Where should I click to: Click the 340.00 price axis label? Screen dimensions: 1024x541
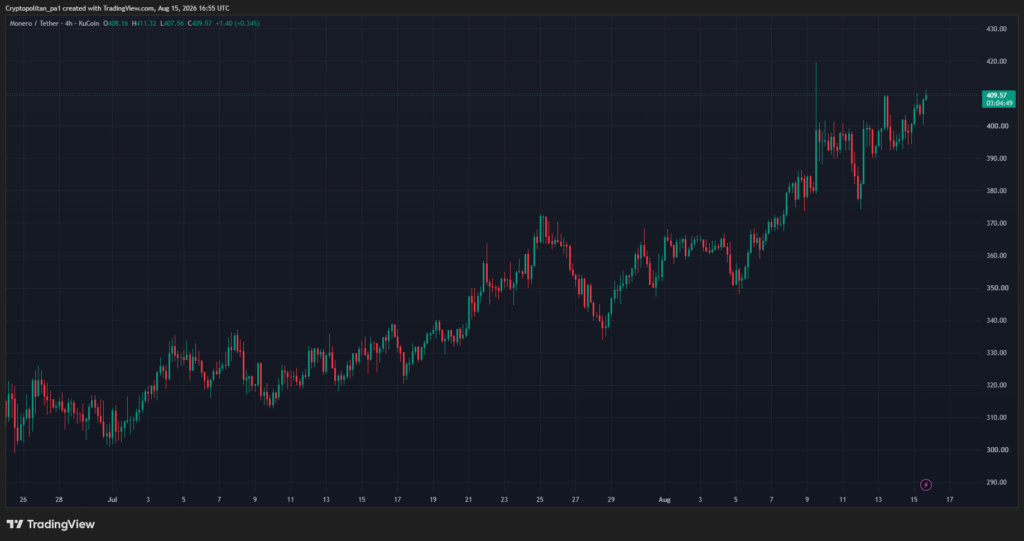[997, 320]
